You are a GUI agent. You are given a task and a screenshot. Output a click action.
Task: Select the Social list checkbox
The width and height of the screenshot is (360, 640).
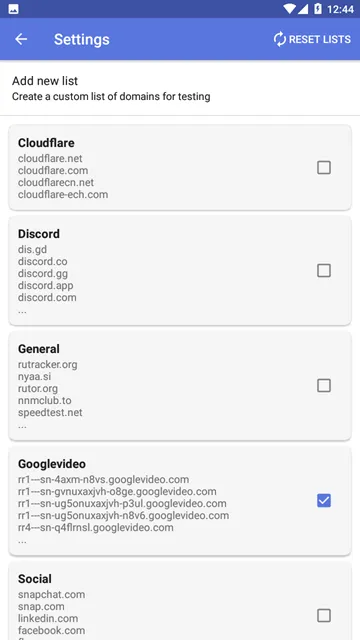pyautogui.click(x=324, y=616)
